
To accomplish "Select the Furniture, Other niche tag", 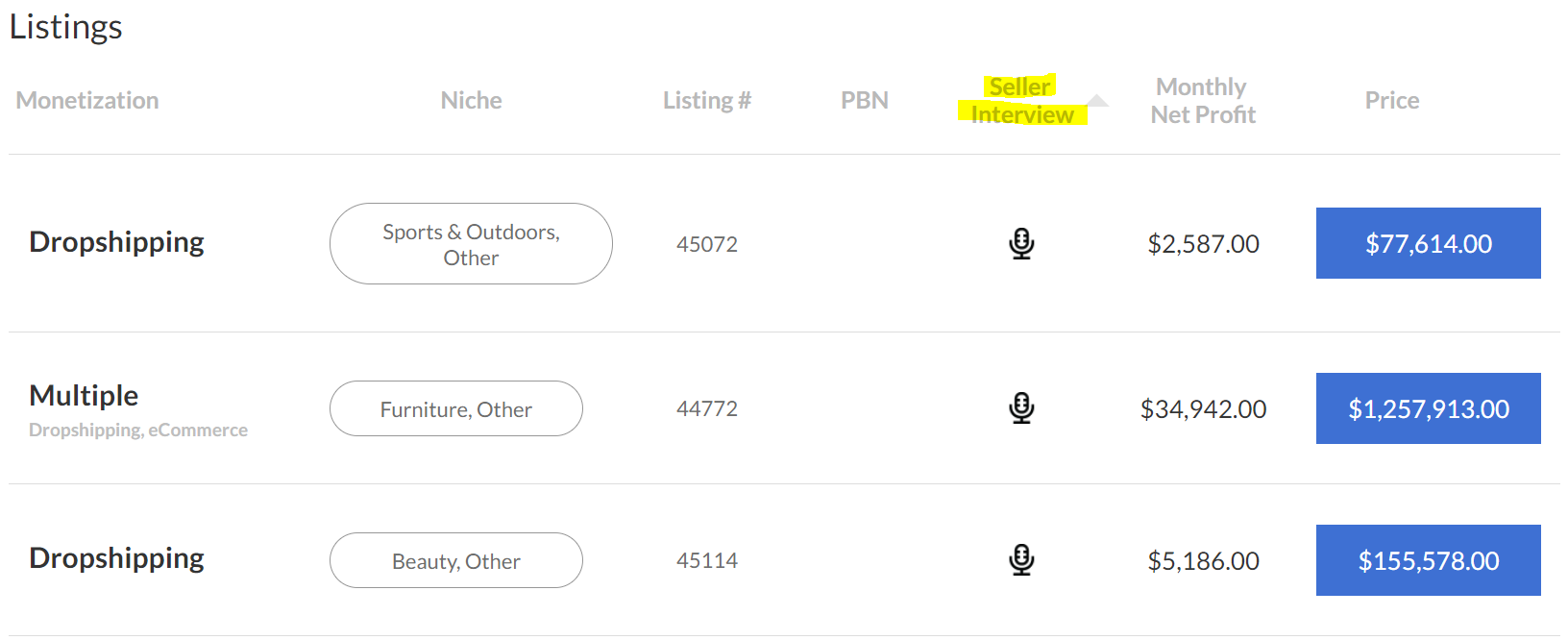I will click(x=456, y=408).
